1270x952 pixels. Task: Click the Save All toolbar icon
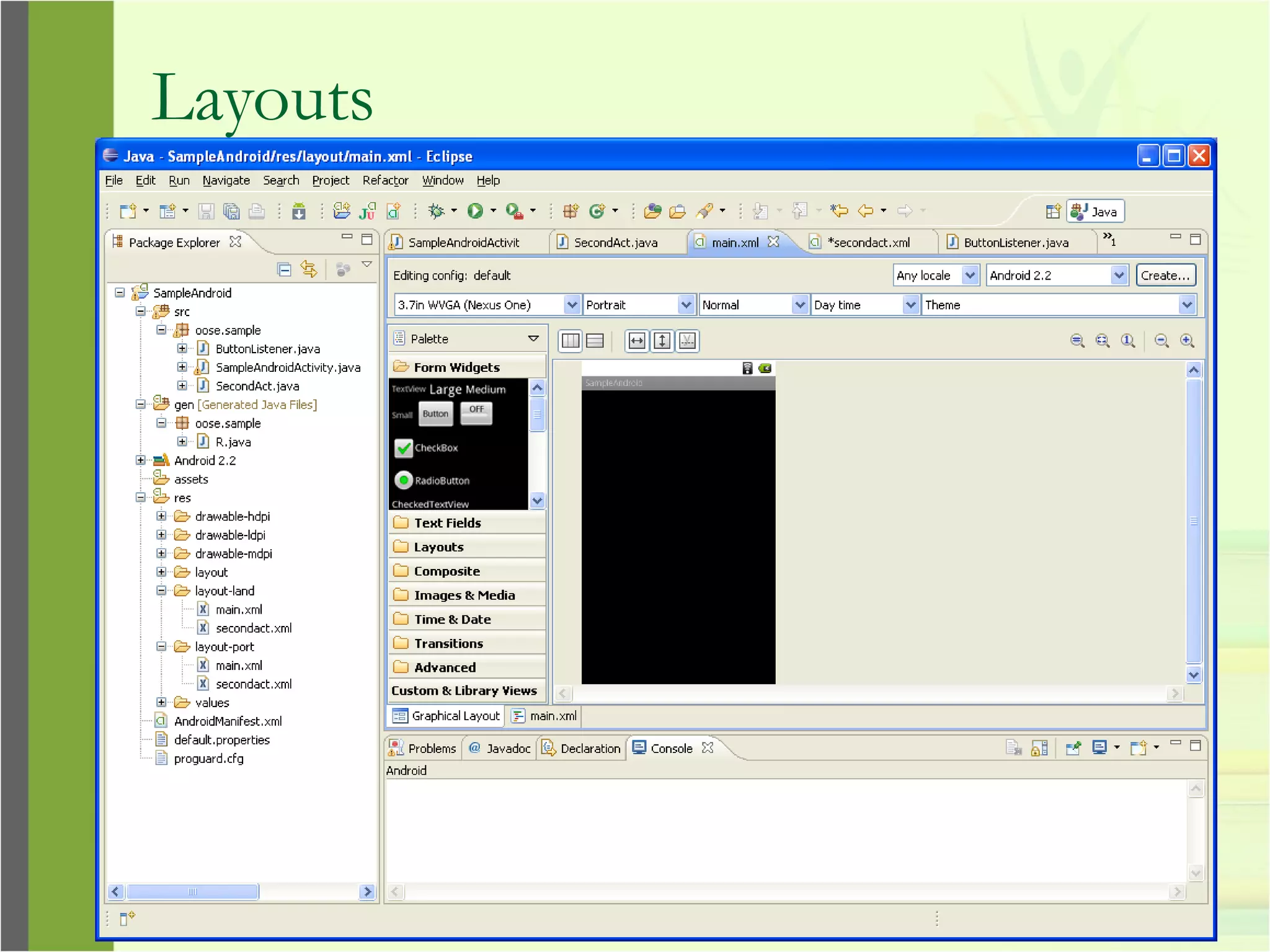coord(231,211)
